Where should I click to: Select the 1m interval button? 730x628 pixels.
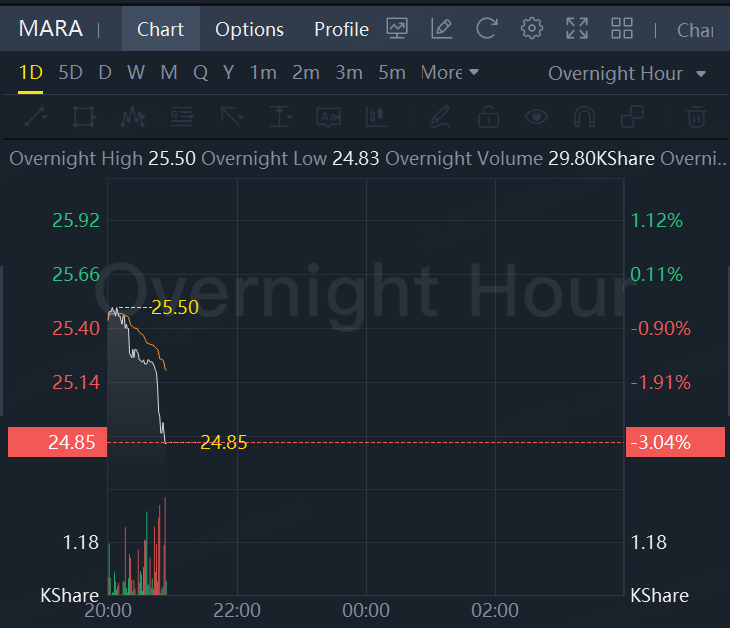[x=263, y=73]
